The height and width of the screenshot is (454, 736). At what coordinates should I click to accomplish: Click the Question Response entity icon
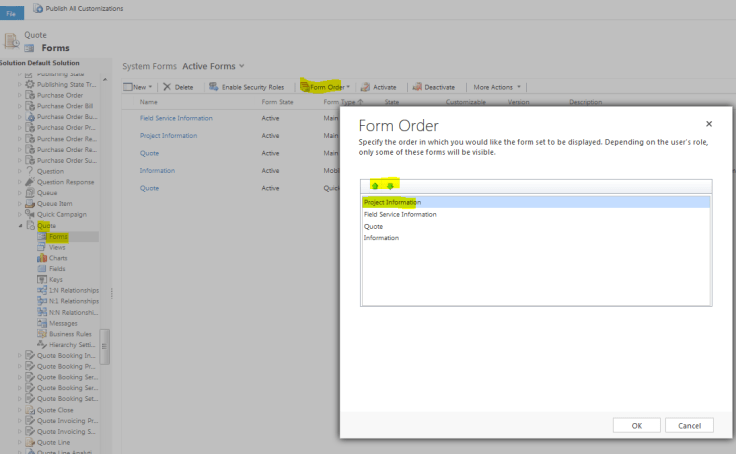30,182
